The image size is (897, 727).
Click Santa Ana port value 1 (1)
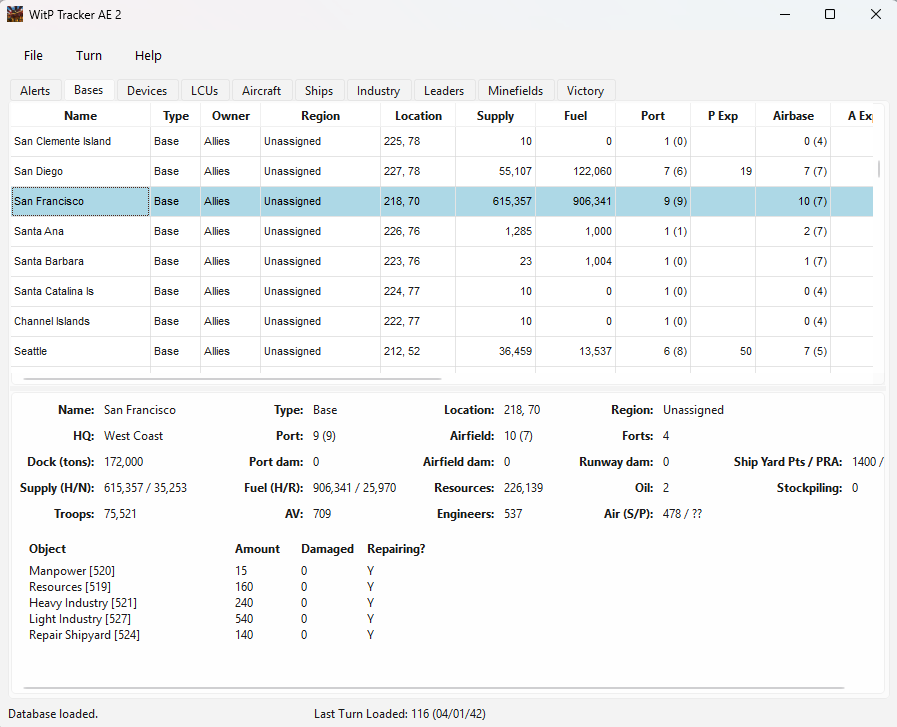(675, 231)
